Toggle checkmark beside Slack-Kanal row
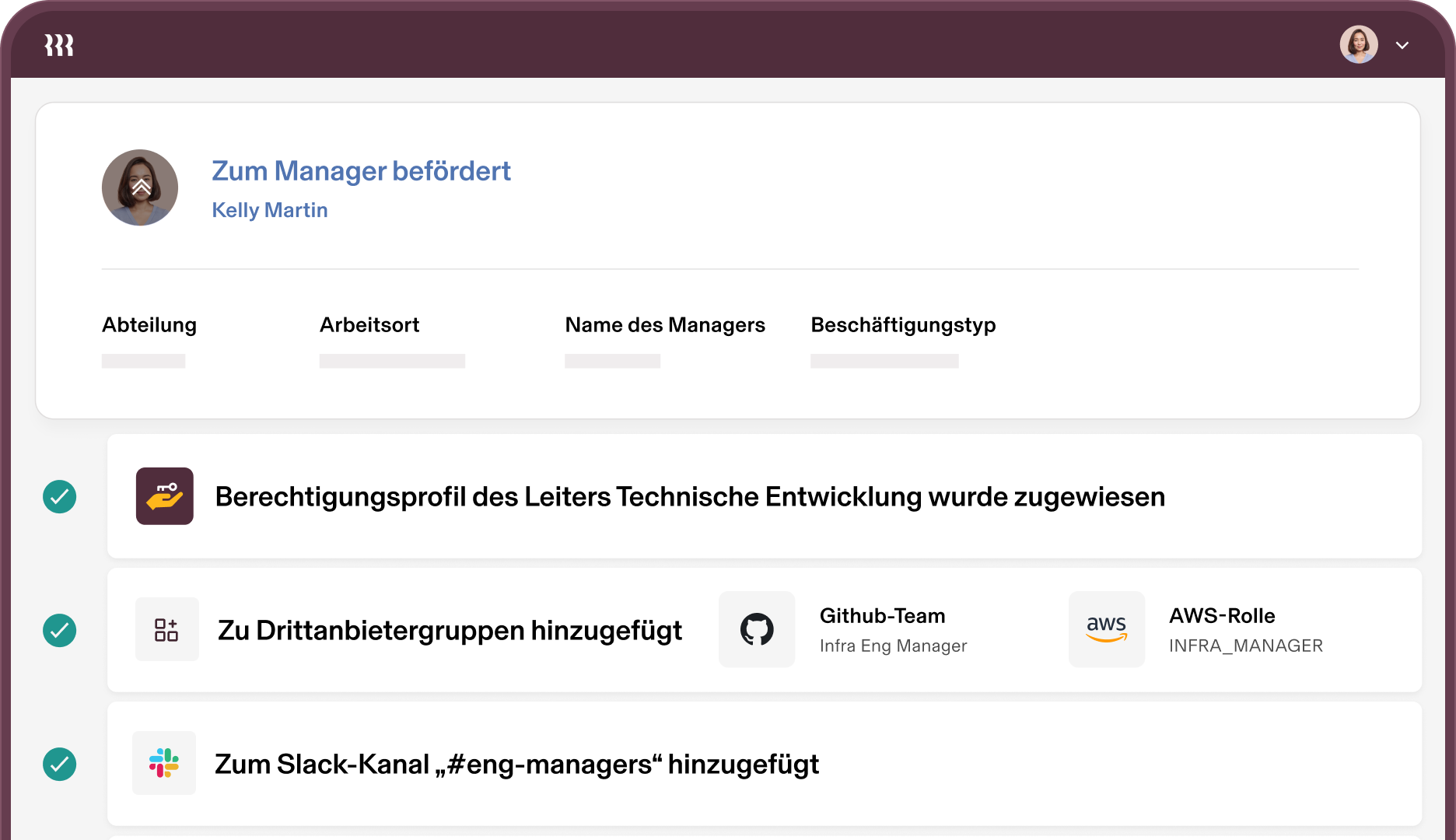Viewport: 1456px width, 840px height. [x=60, y=764]
